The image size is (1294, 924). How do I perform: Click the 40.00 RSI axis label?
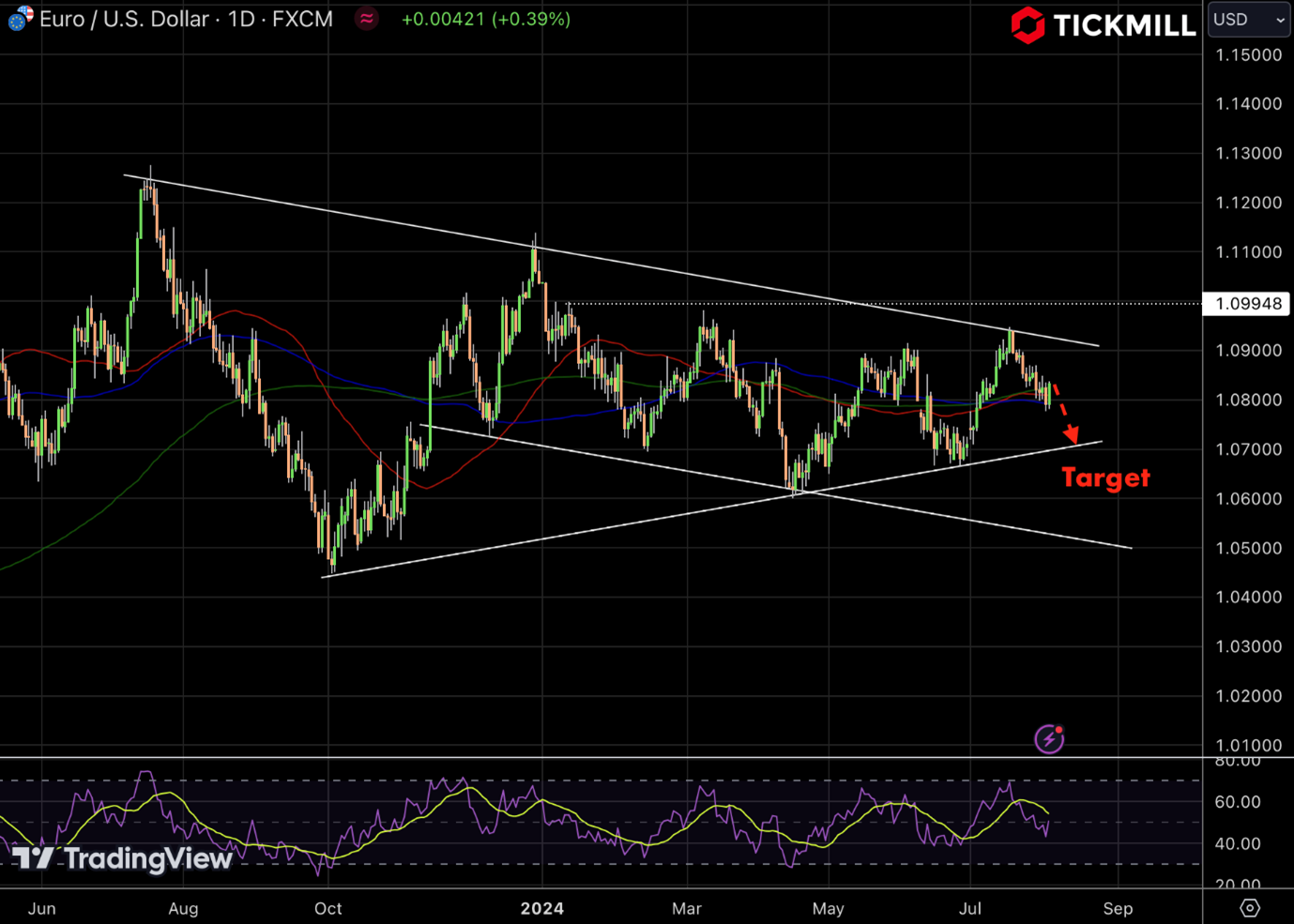pyautogui.click(x=1238, y=844)
